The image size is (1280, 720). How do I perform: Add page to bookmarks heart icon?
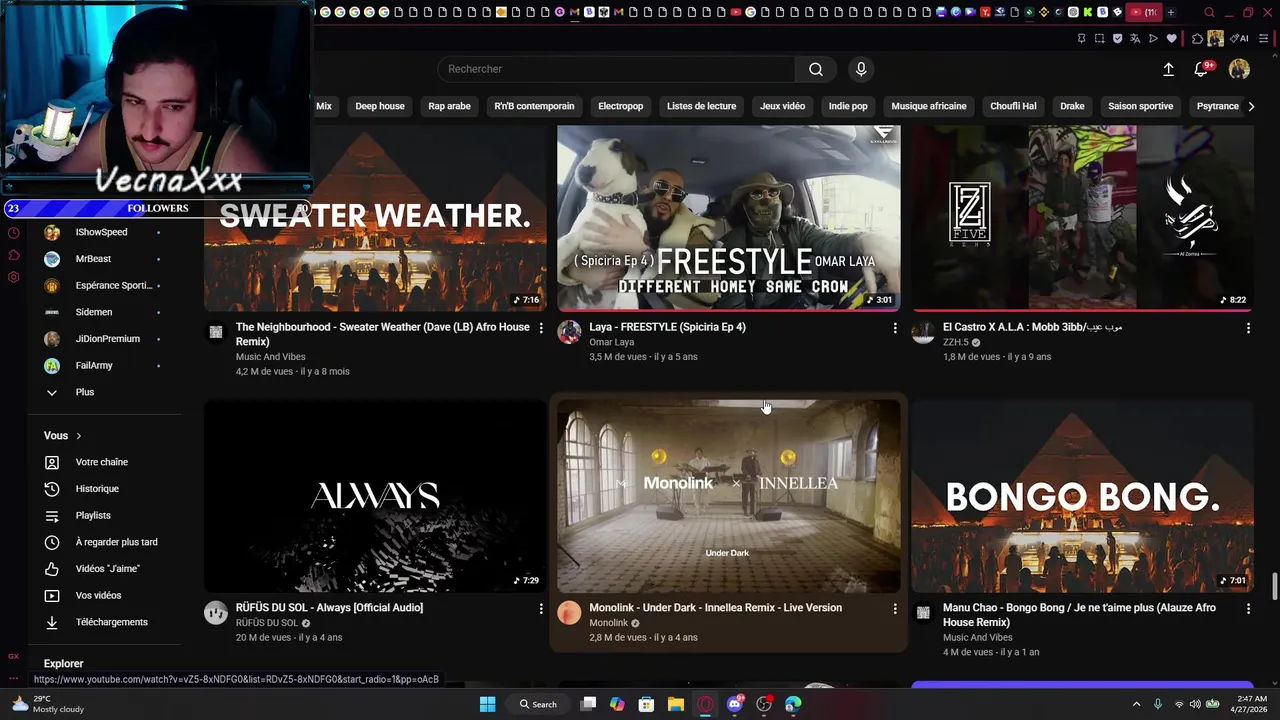(x=1171, y=39)
